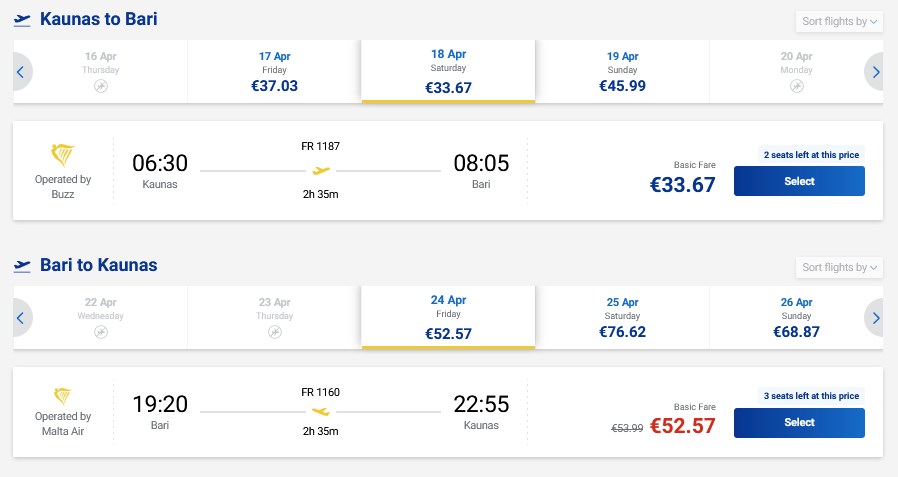Image resolution: width=898 pixels, height=477 pixels.
Task: Click the next dates arrow for Kaunas to Bari
Action: [x=876, y=72]
